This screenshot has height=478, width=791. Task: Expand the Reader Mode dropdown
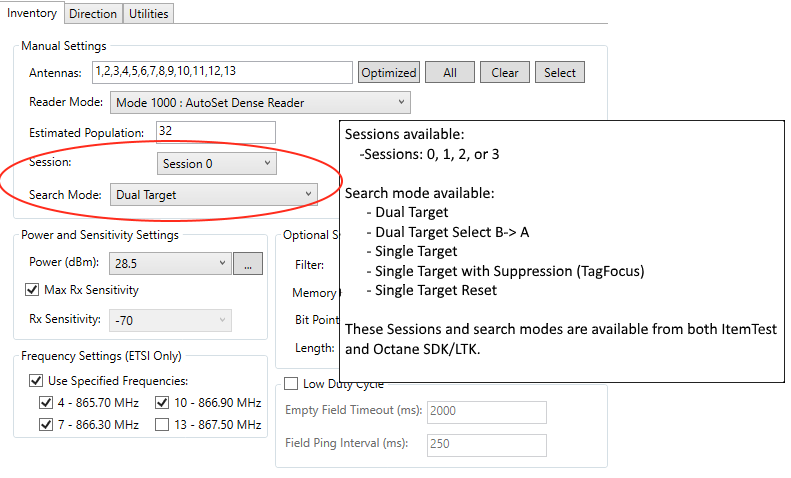point(260,102)
